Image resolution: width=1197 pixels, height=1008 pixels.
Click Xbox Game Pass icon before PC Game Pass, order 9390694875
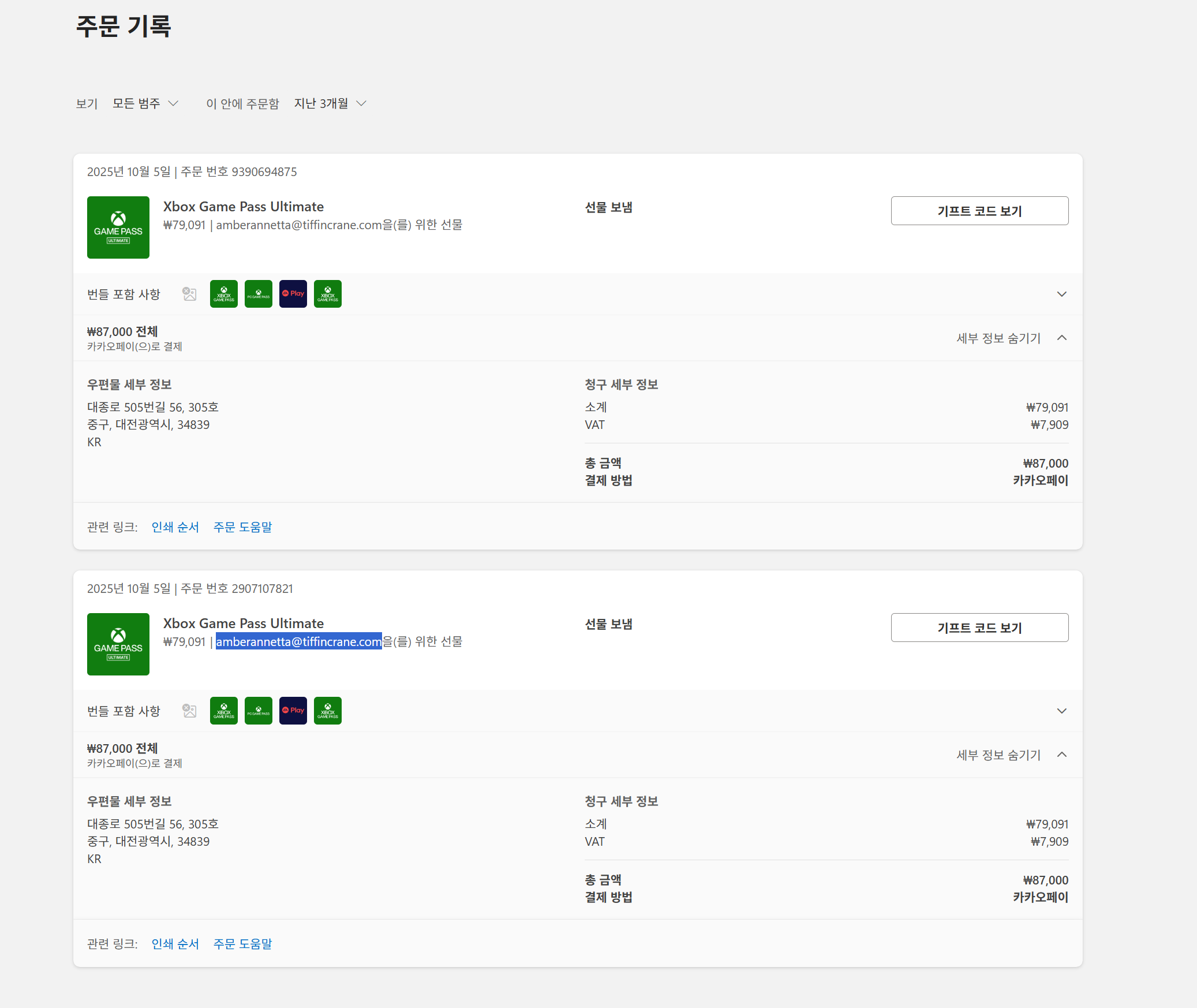pos(224,294)
